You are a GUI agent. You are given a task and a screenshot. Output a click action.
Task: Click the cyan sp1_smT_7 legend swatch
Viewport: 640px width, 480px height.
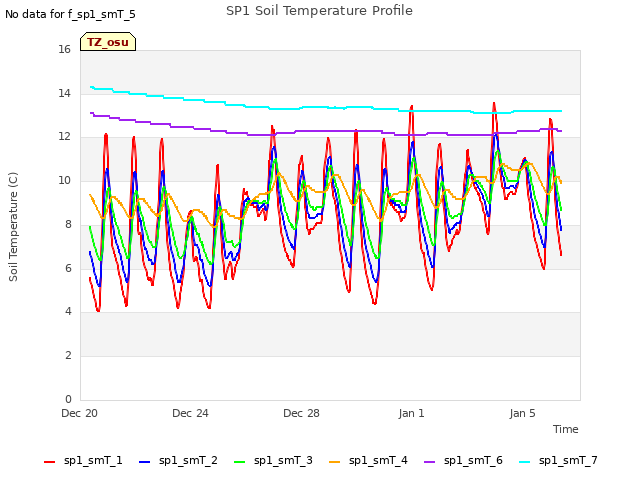pos(524,462)
